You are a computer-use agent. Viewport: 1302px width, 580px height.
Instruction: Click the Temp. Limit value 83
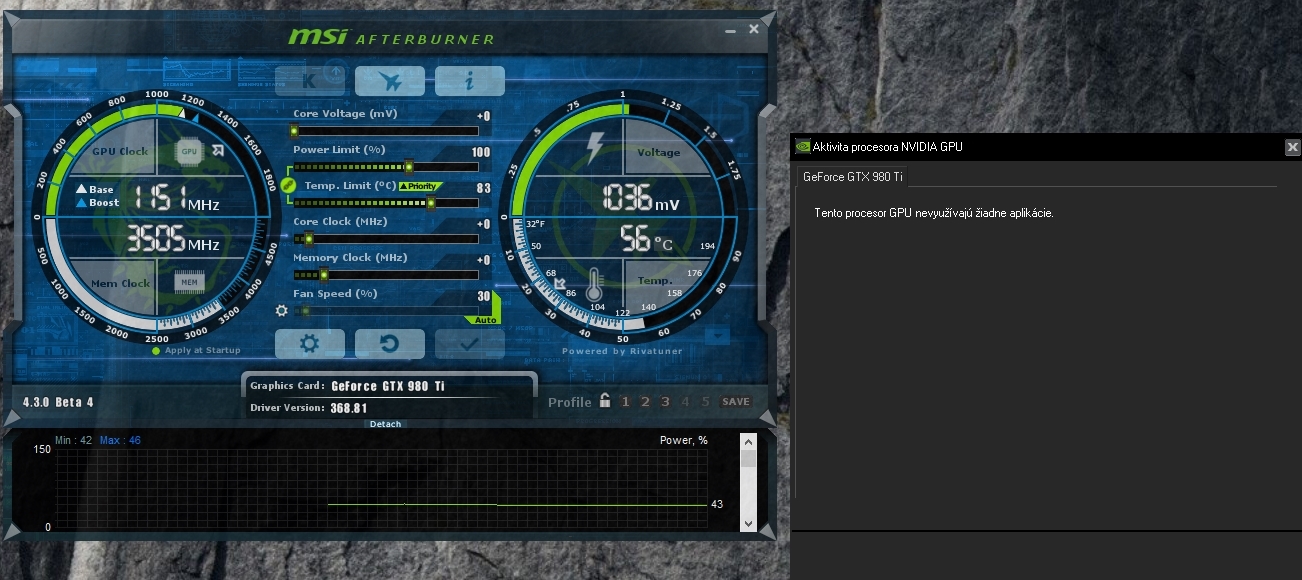484,188
